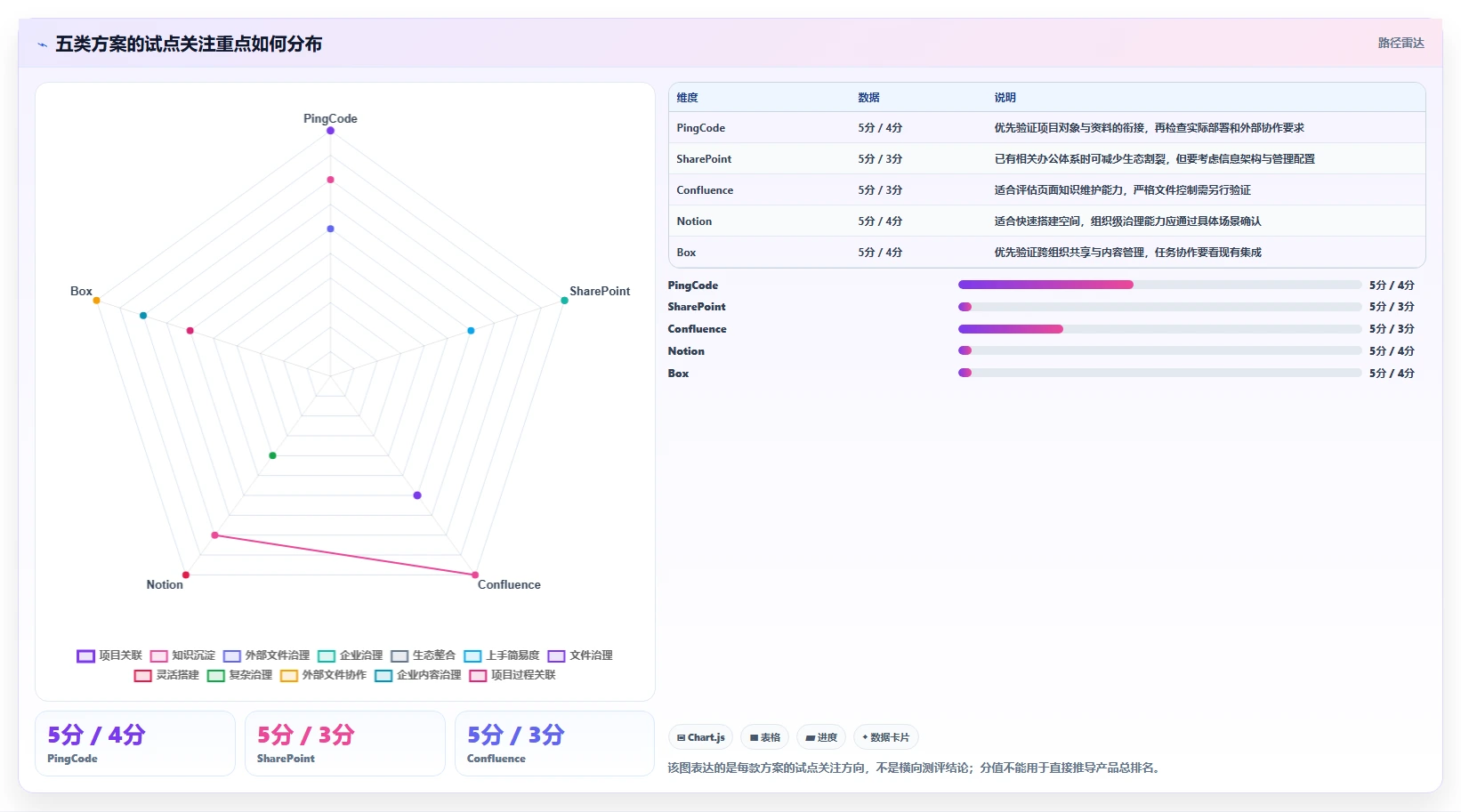This screenshot has width=1461, height=812.
Task: Click the 适合快速搭建空间 description cell
Action: tap(1127, 221)
